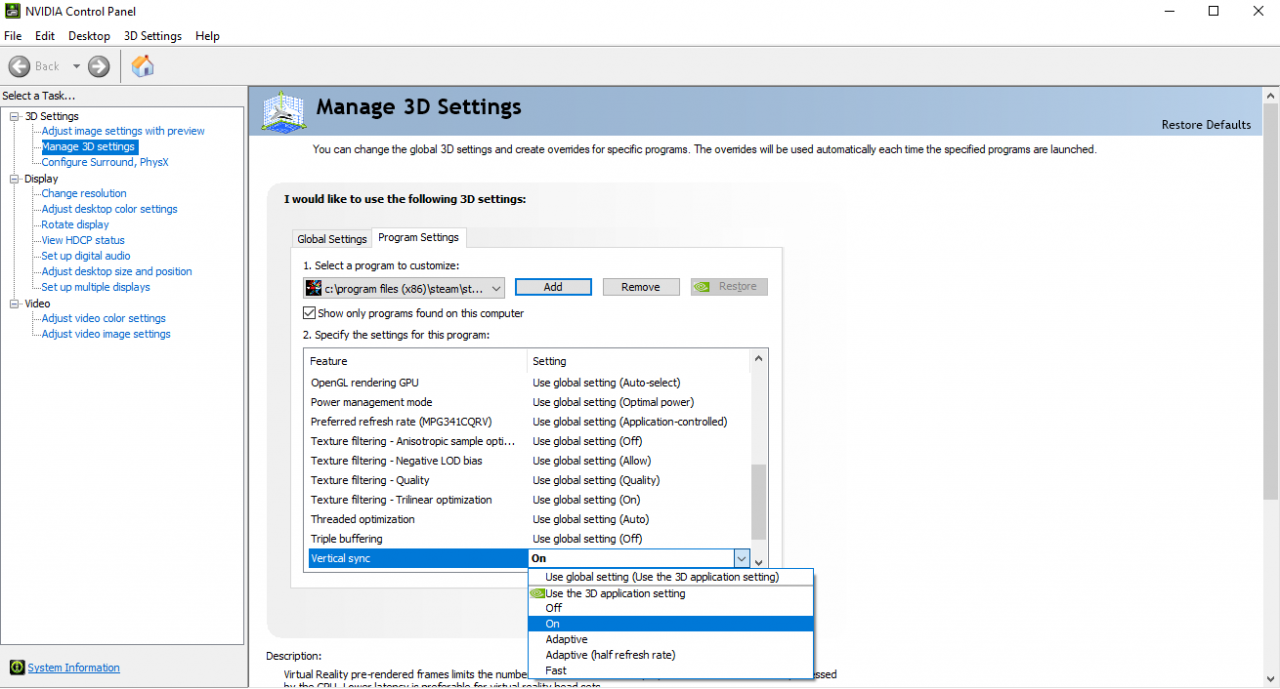Click the Home icon in toolbar
1280x689 pixels.
143,66
